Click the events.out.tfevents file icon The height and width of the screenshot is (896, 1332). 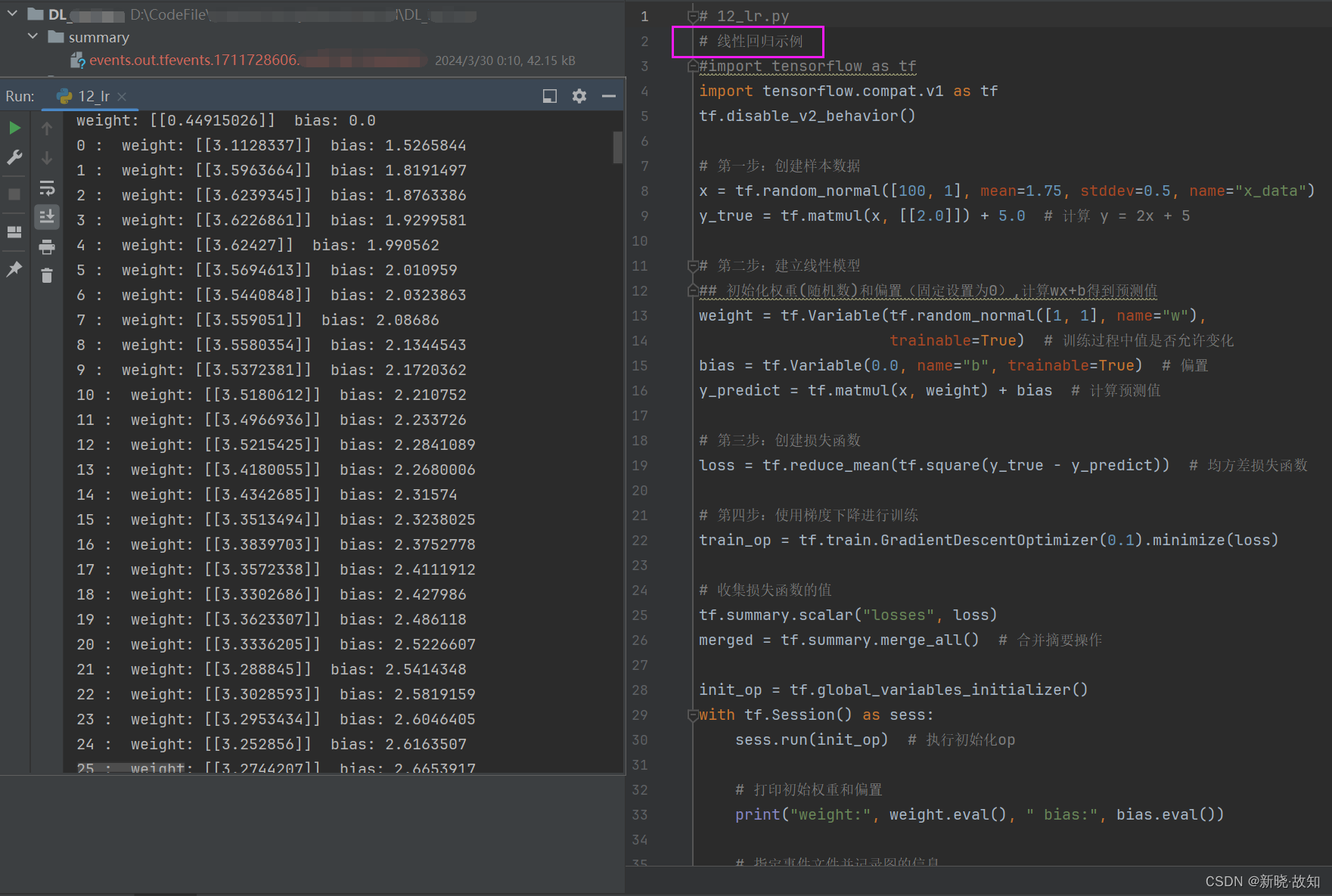(77, 60)
